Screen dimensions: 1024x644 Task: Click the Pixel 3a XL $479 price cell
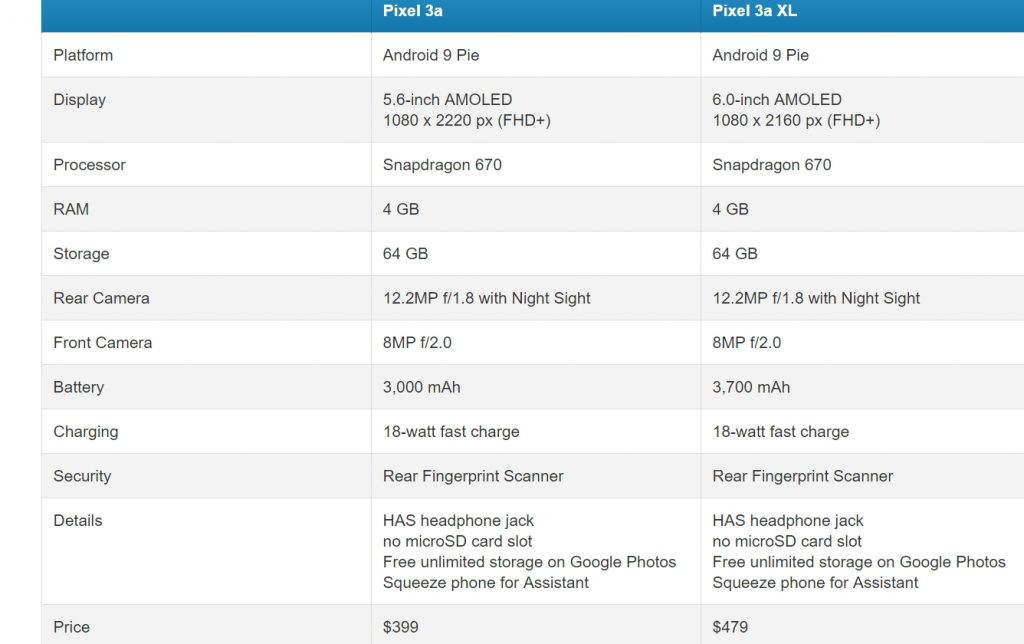point(730,627)
